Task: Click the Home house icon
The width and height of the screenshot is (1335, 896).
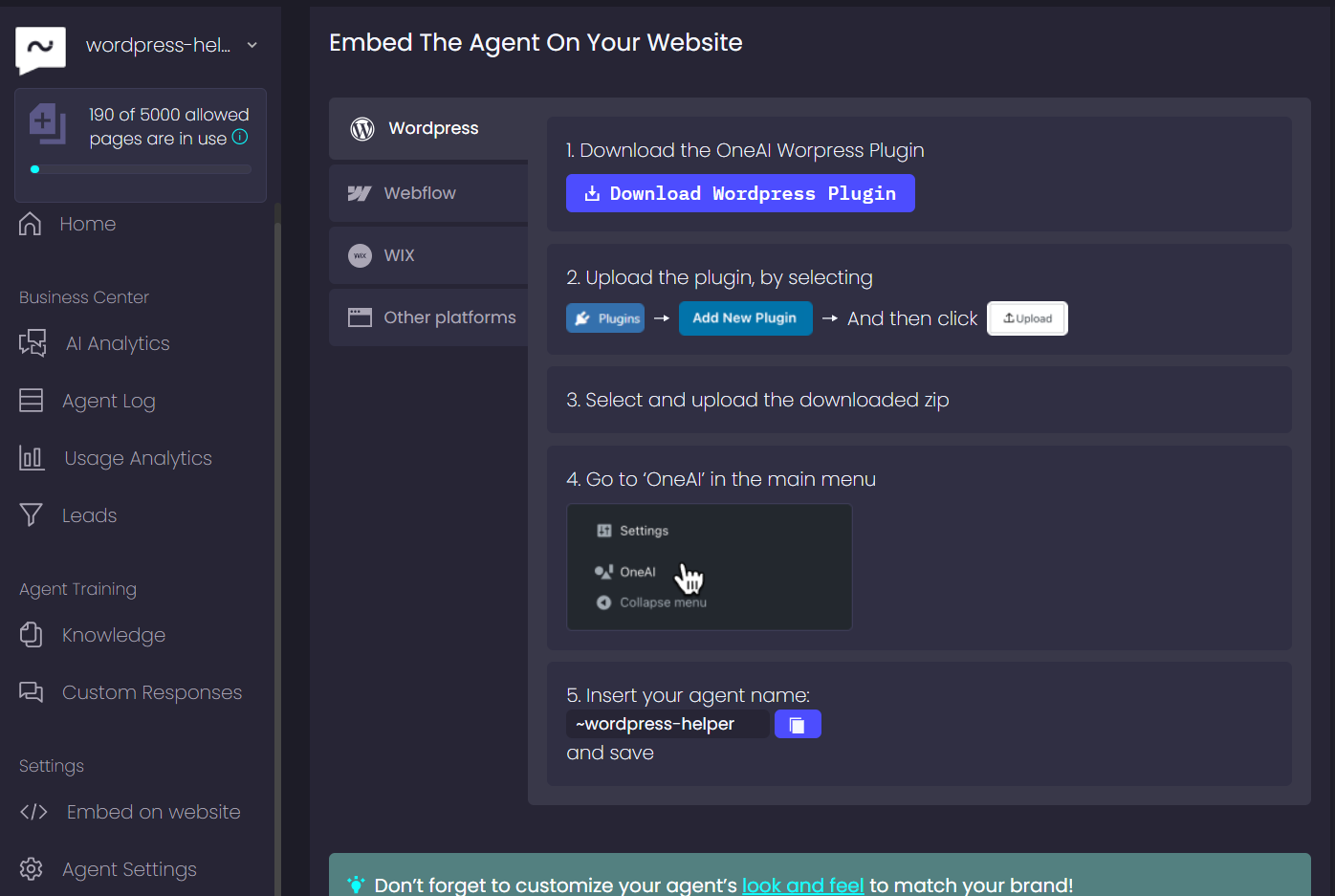Action: (31, 224)
